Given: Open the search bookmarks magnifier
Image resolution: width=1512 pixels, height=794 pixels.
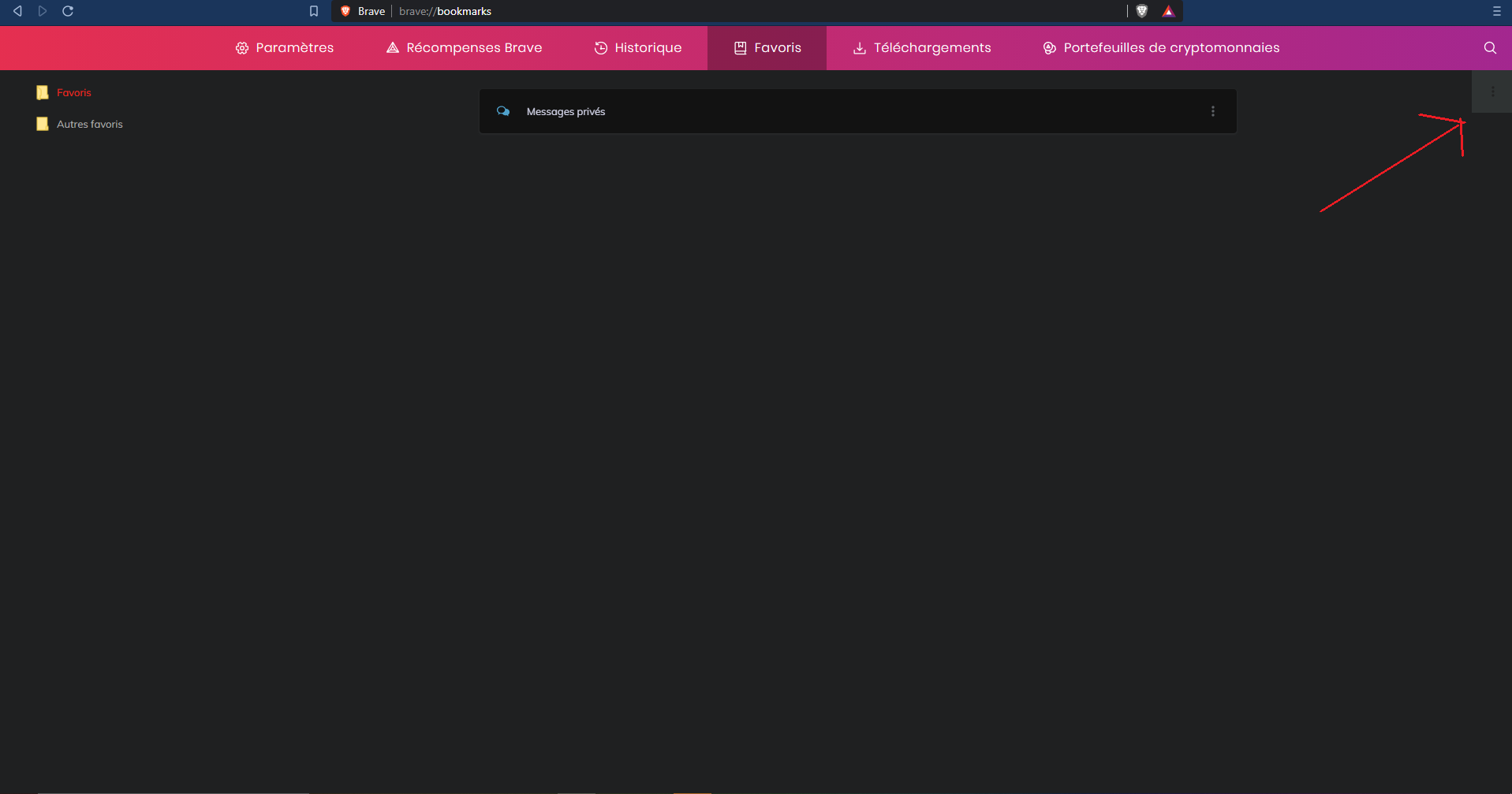Looking at the screenshot, I should tap(1489, 48).
